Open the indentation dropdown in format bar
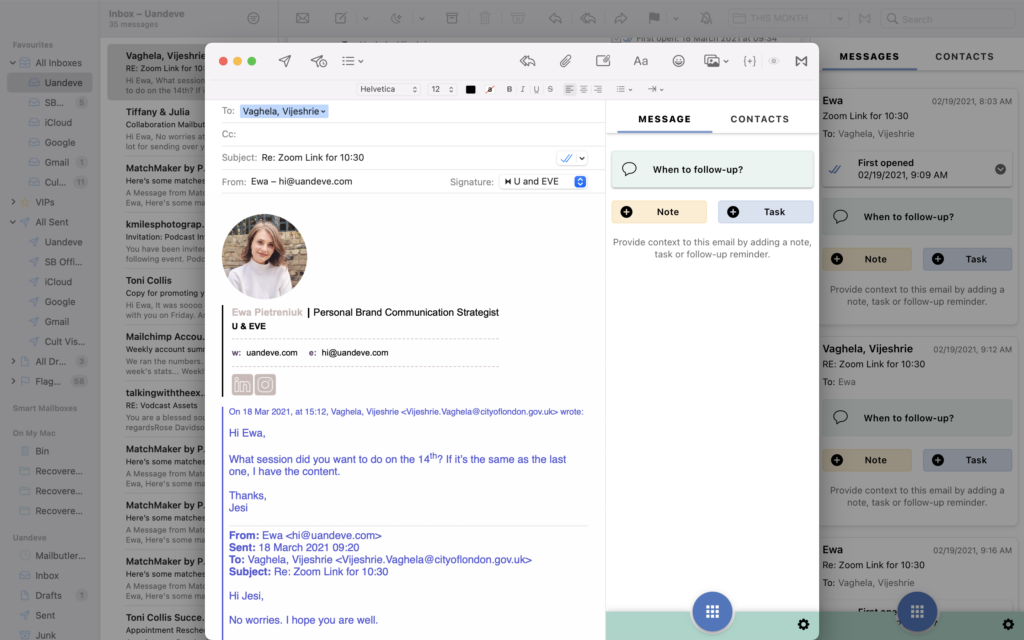The image size is (1024, 640). click(656, 89)
